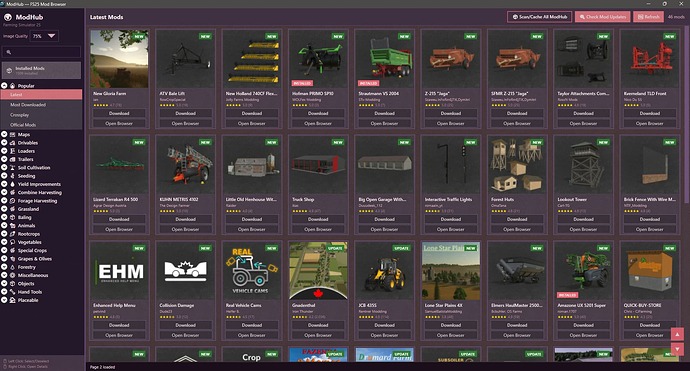Click Check Mod Updates button
The width and height of the screenshot is (690, 371).
click(x=602, y=17)
